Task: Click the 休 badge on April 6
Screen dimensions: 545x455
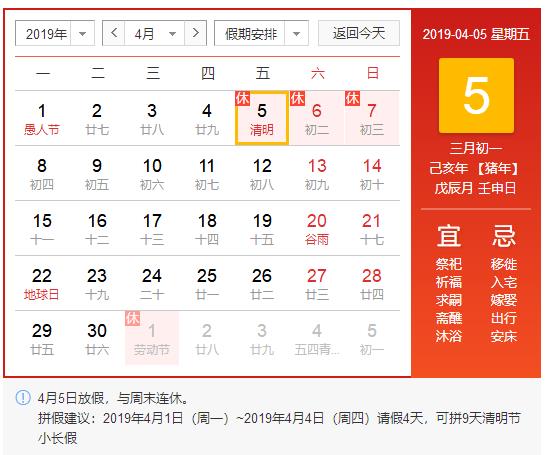Action: point(298,98)
